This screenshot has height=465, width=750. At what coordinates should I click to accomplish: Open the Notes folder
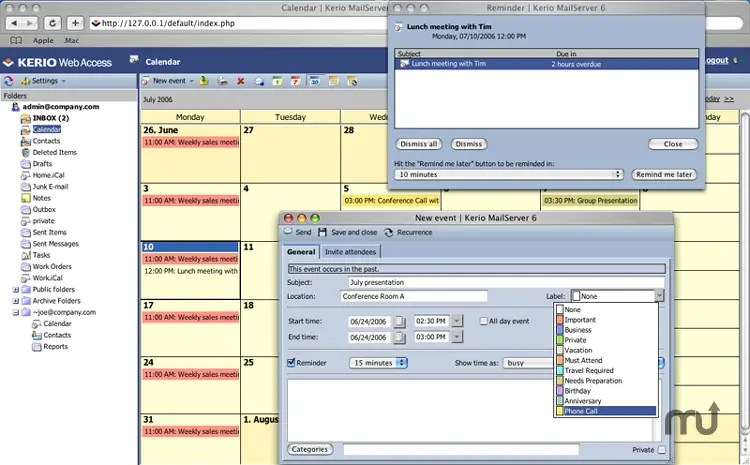point(42,198)
